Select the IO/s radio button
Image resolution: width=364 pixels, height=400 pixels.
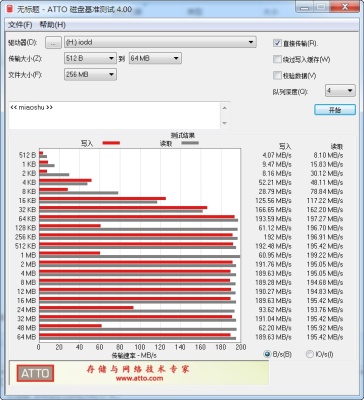pyautogui.click(x=310, y=354)
